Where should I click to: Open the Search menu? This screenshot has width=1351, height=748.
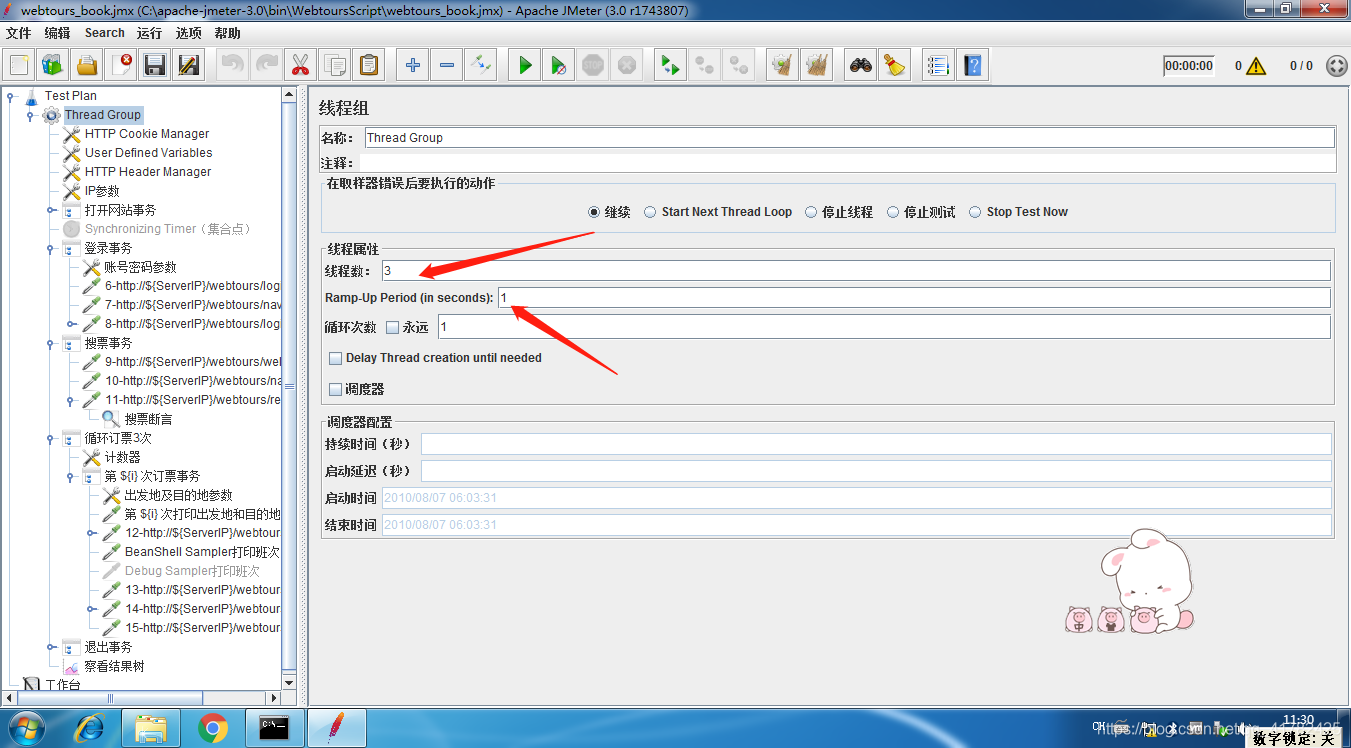coord(104,33)
